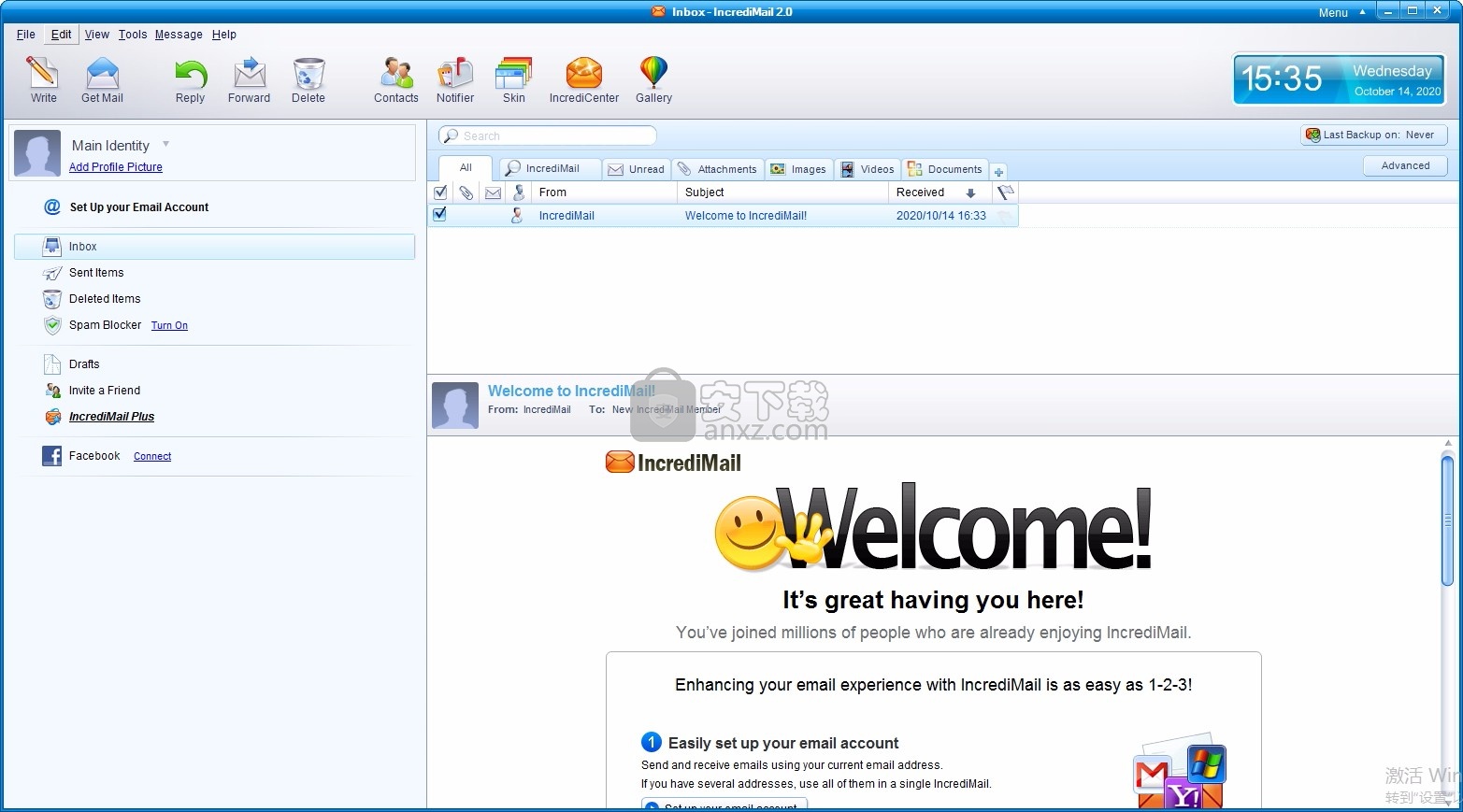Open the Help menu
1463x812 pixels.
[x=224, y=35]
